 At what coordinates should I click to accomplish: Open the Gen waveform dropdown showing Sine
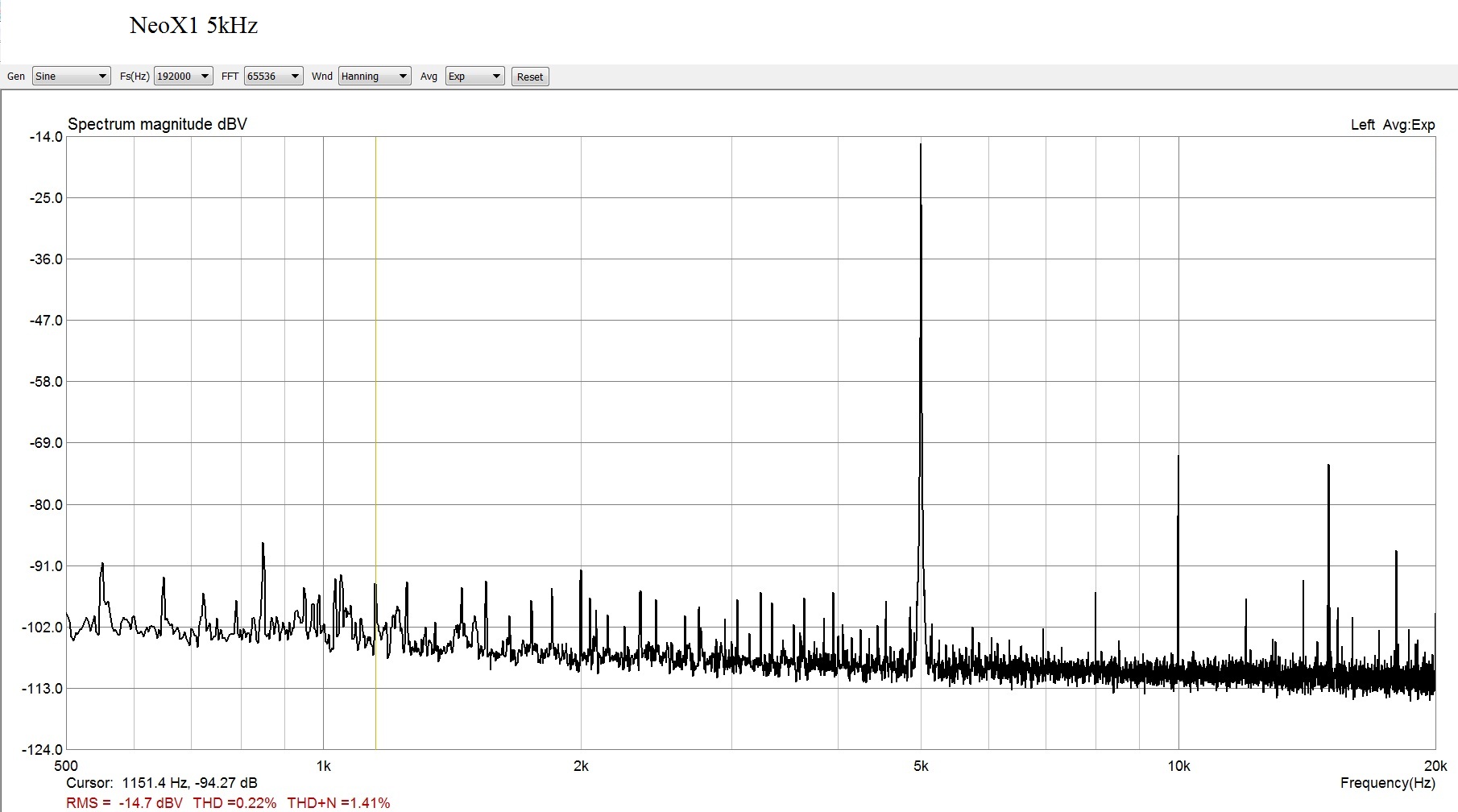click(71, 77)
